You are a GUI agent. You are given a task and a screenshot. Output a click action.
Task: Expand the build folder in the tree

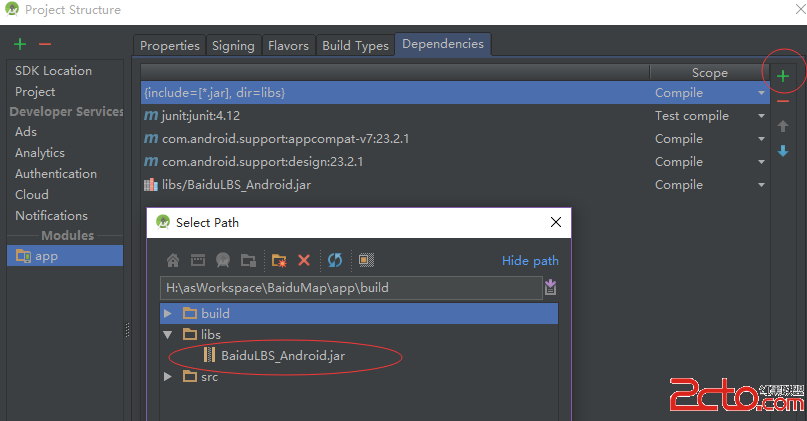(x=168, y=313)
